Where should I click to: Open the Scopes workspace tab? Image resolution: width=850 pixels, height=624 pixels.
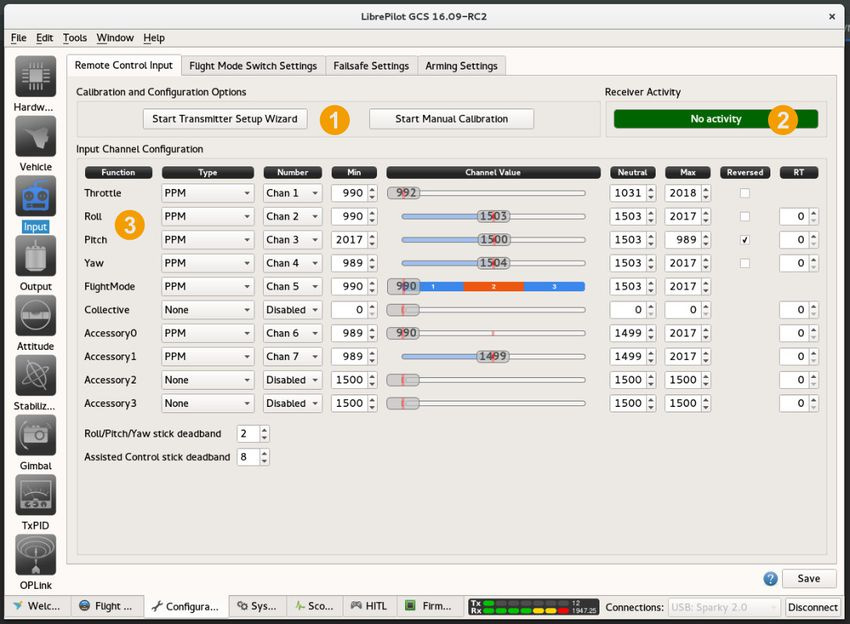(x=314, y=606)
